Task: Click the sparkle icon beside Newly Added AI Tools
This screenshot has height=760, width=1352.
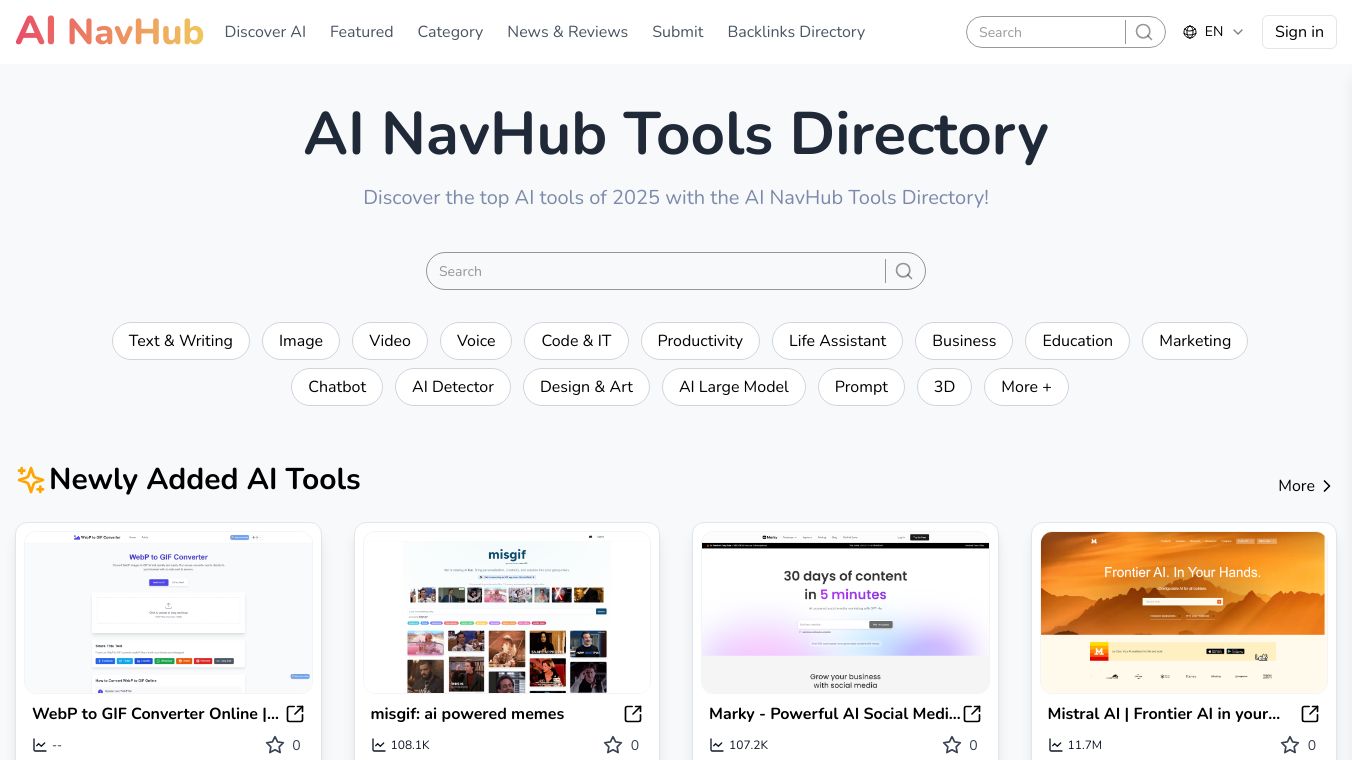Action: 31,480
